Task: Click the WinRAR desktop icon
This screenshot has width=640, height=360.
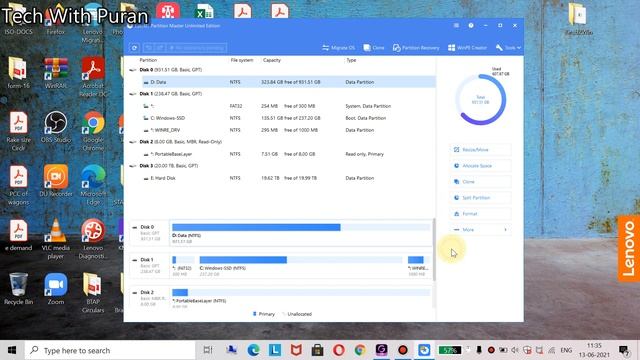Action: pyautogui.click(x=56, y=73)
